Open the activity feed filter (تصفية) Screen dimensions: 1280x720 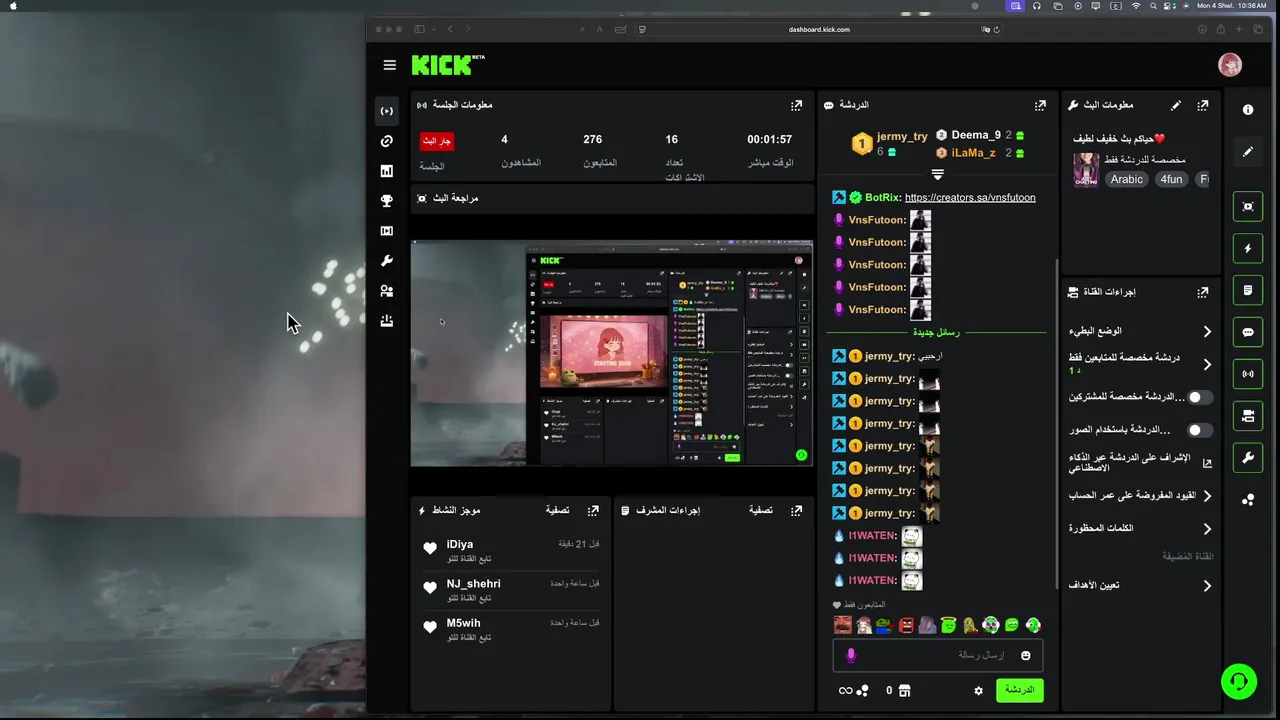point(557,510)
